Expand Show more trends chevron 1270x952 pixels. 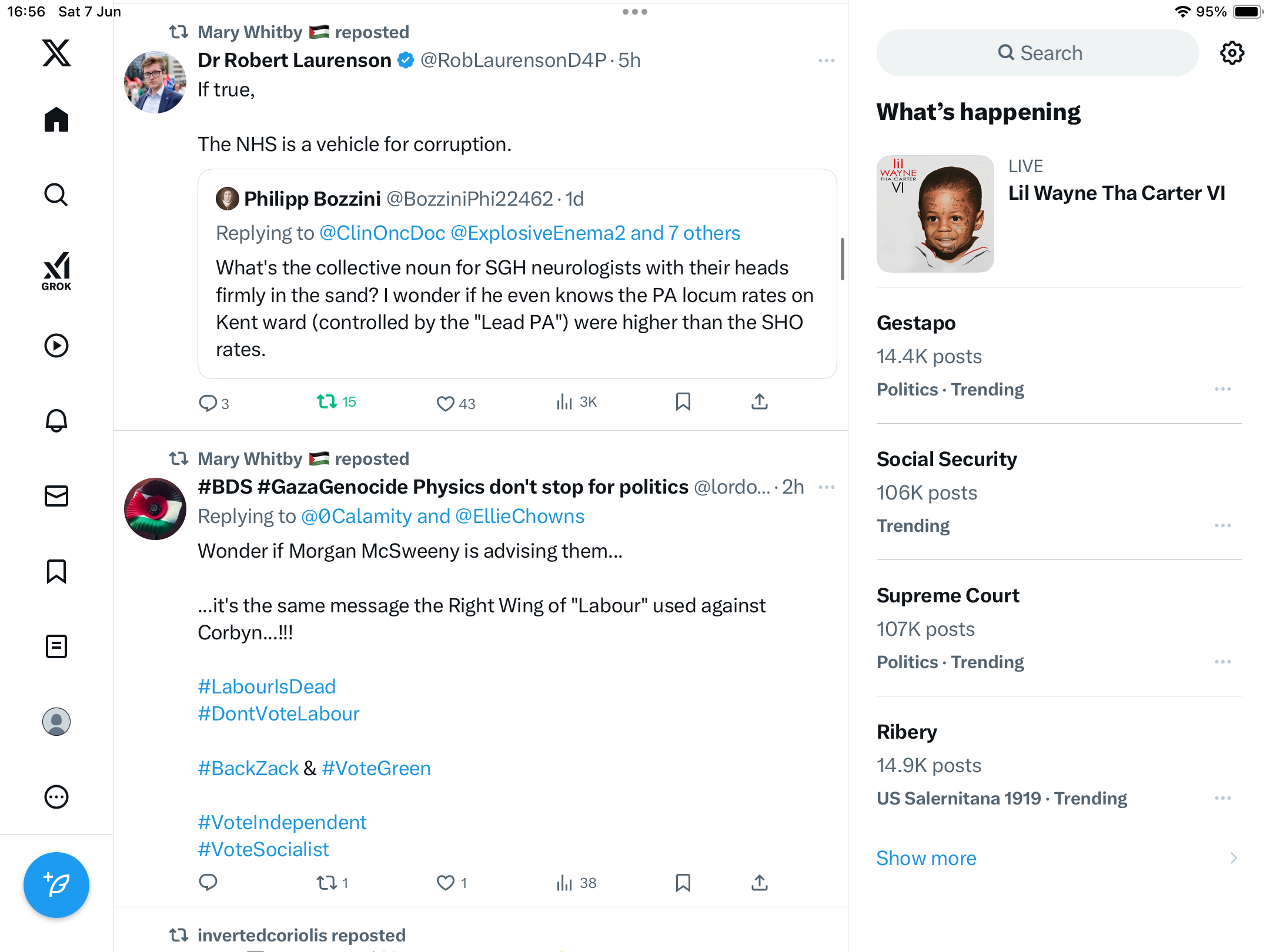point(1233,858)
